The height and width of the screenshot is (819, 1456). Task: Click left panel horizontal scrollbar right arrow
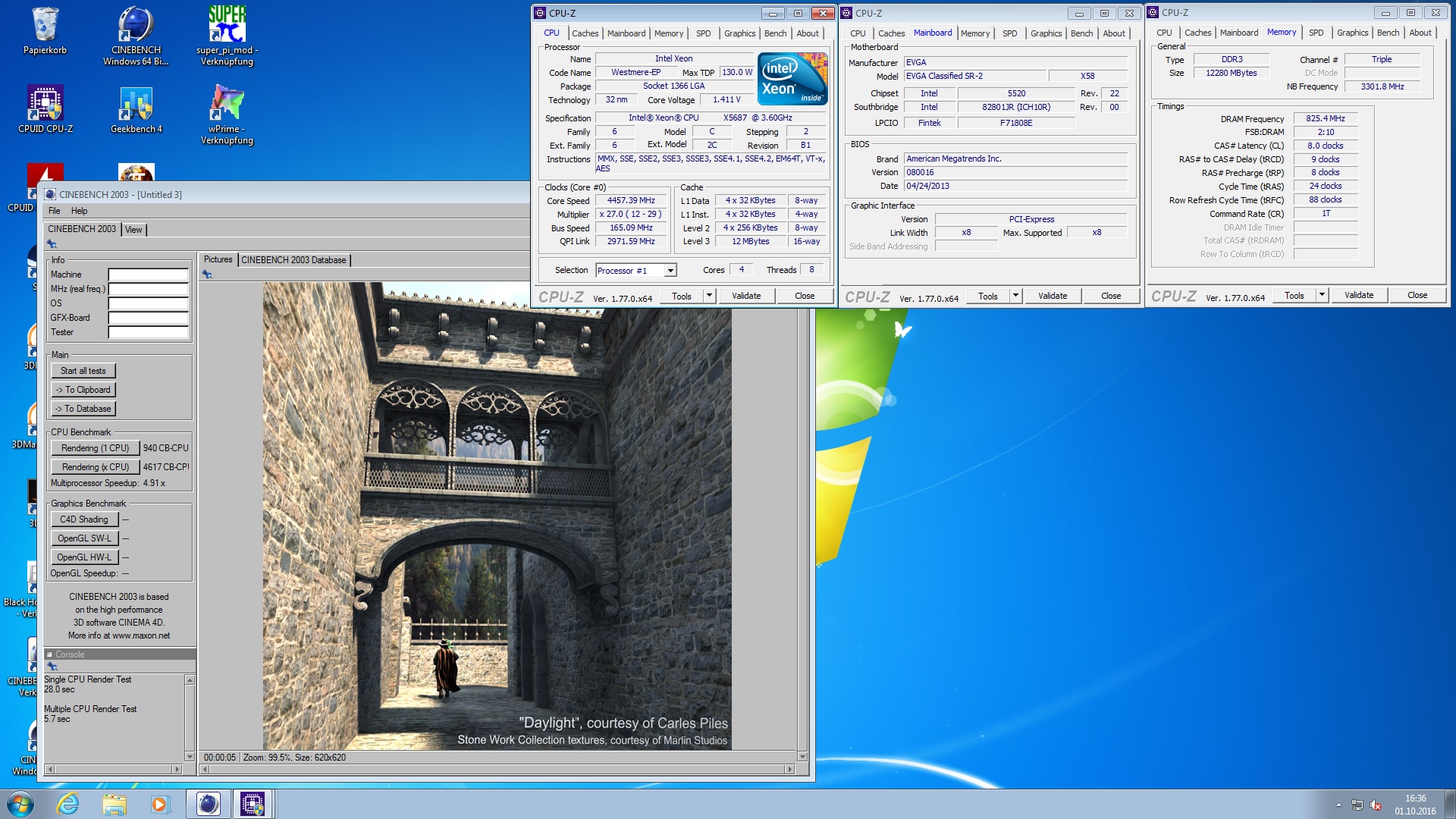[177, 769]
